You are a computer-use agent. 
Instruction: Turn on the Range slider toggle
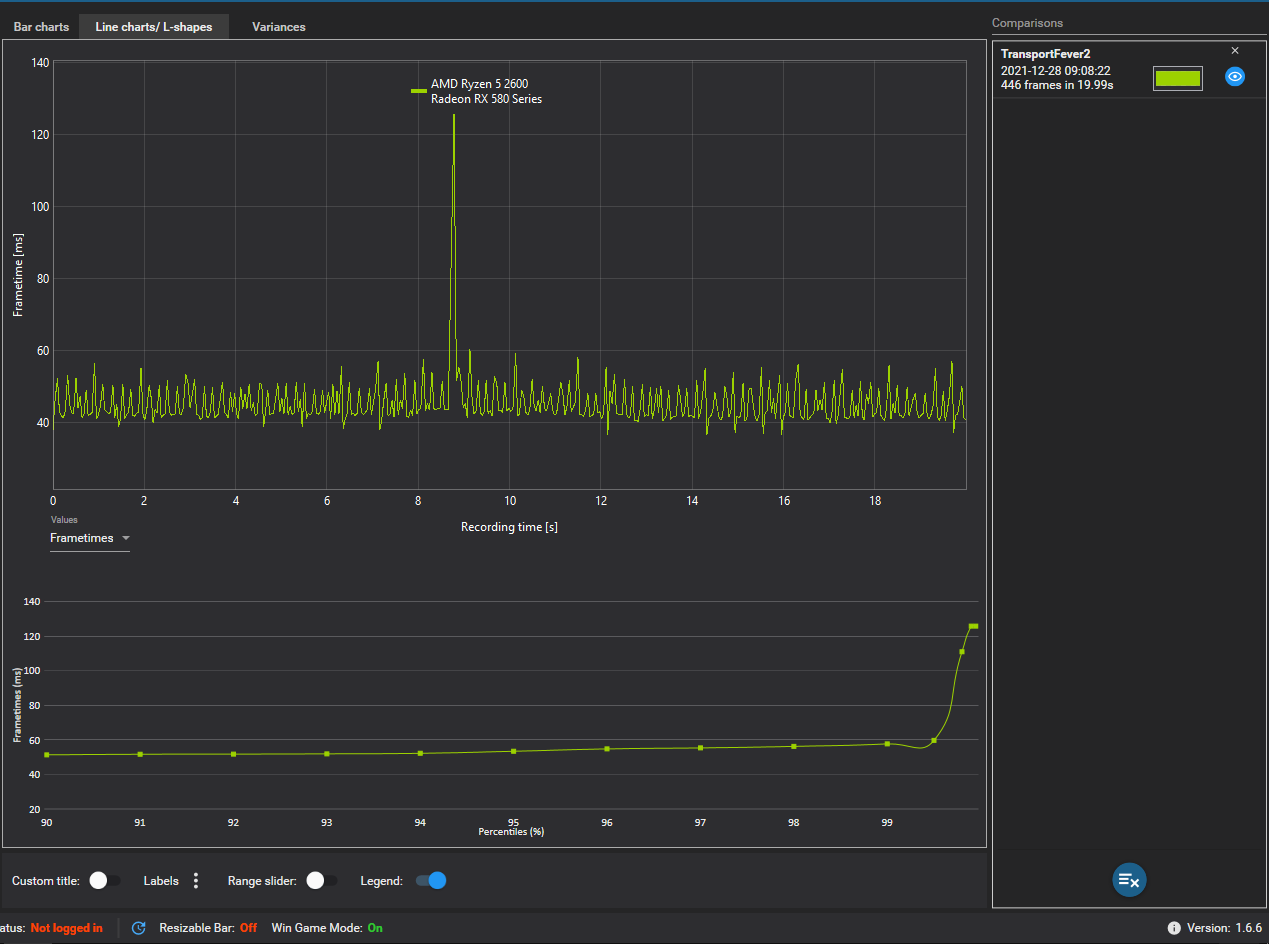point(321,881)
